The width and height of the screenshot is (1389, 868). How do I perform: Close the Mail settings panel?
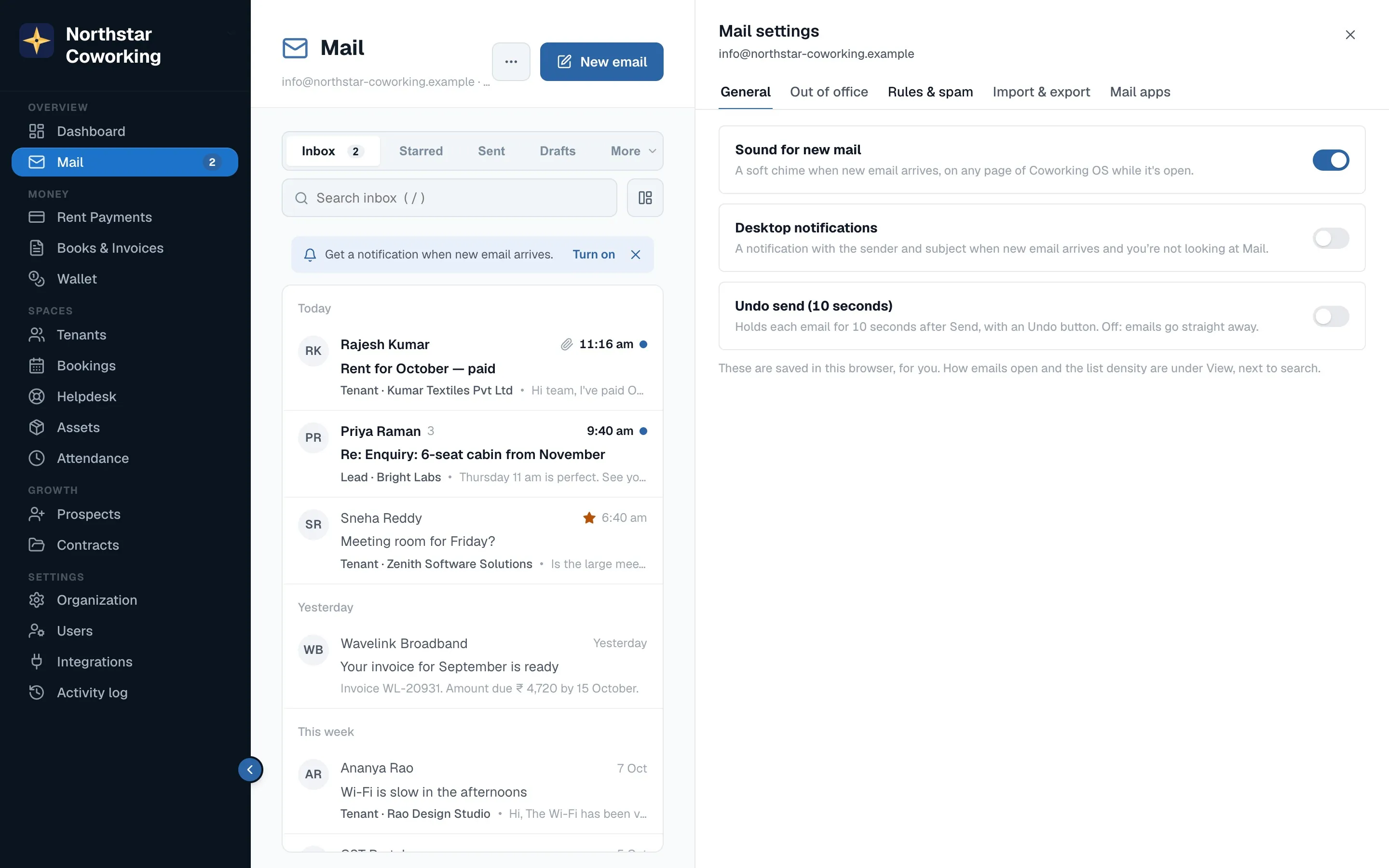1350,35
